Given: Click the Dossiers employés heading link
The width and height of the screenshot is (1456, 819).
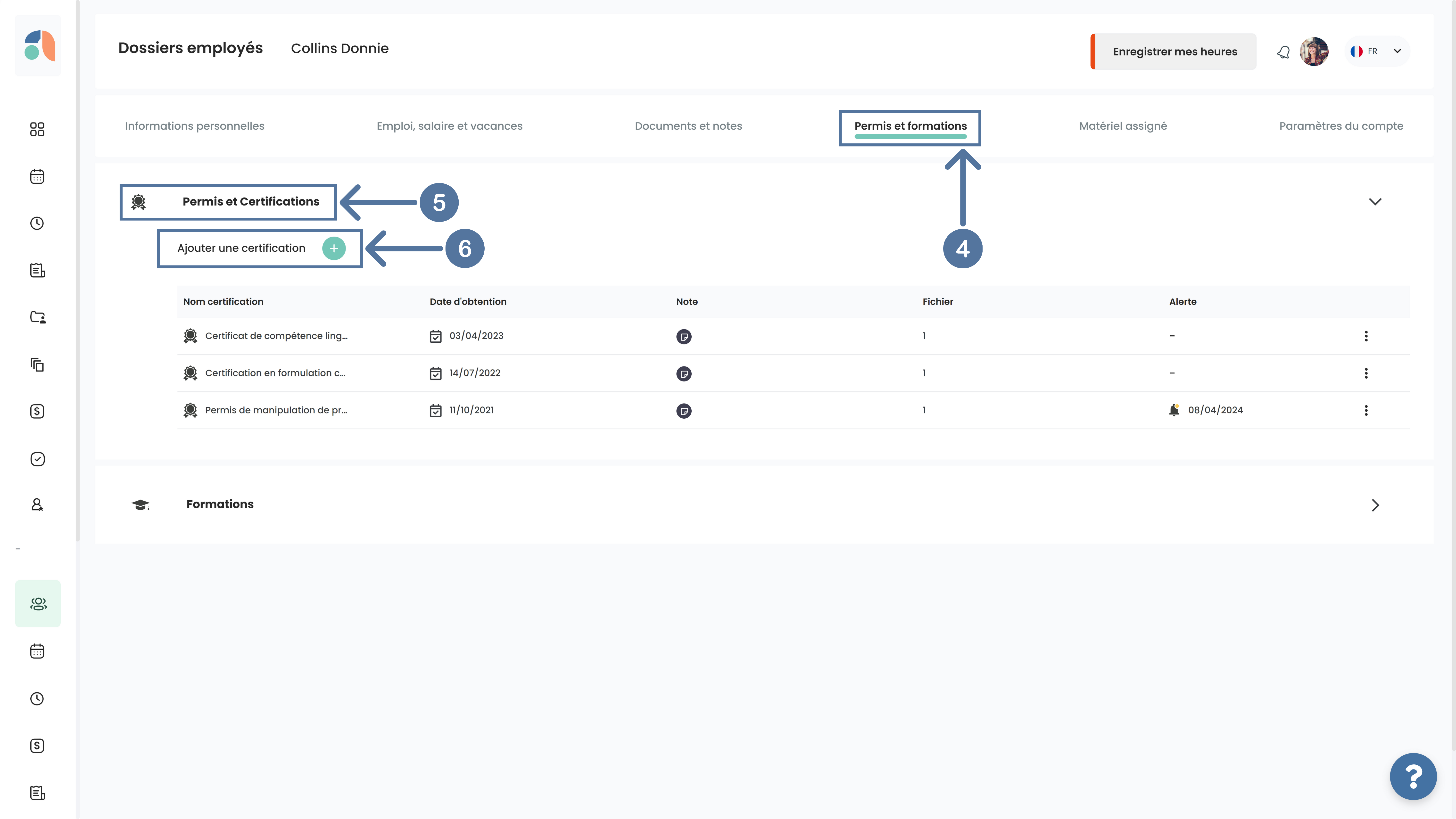Looking at the screenshot, I should 190,48.
